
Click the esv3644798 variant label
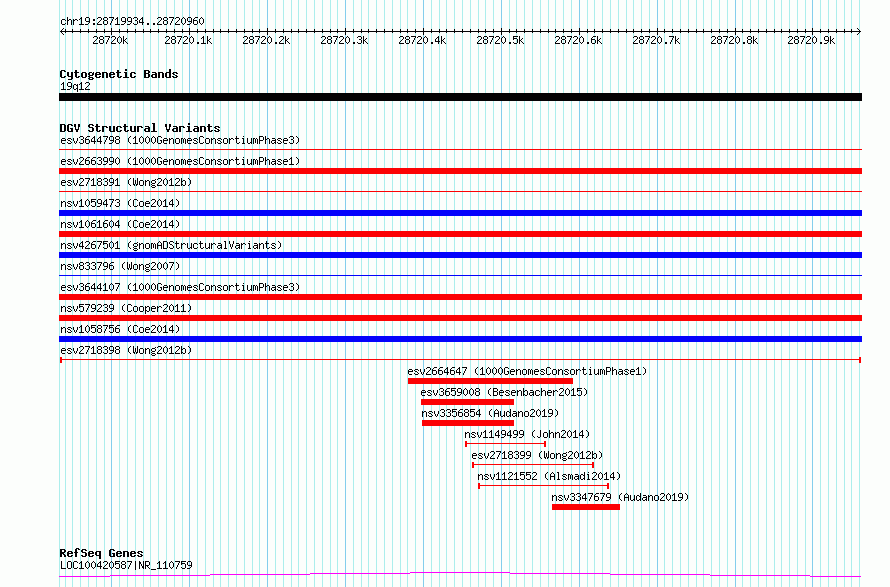180,140
